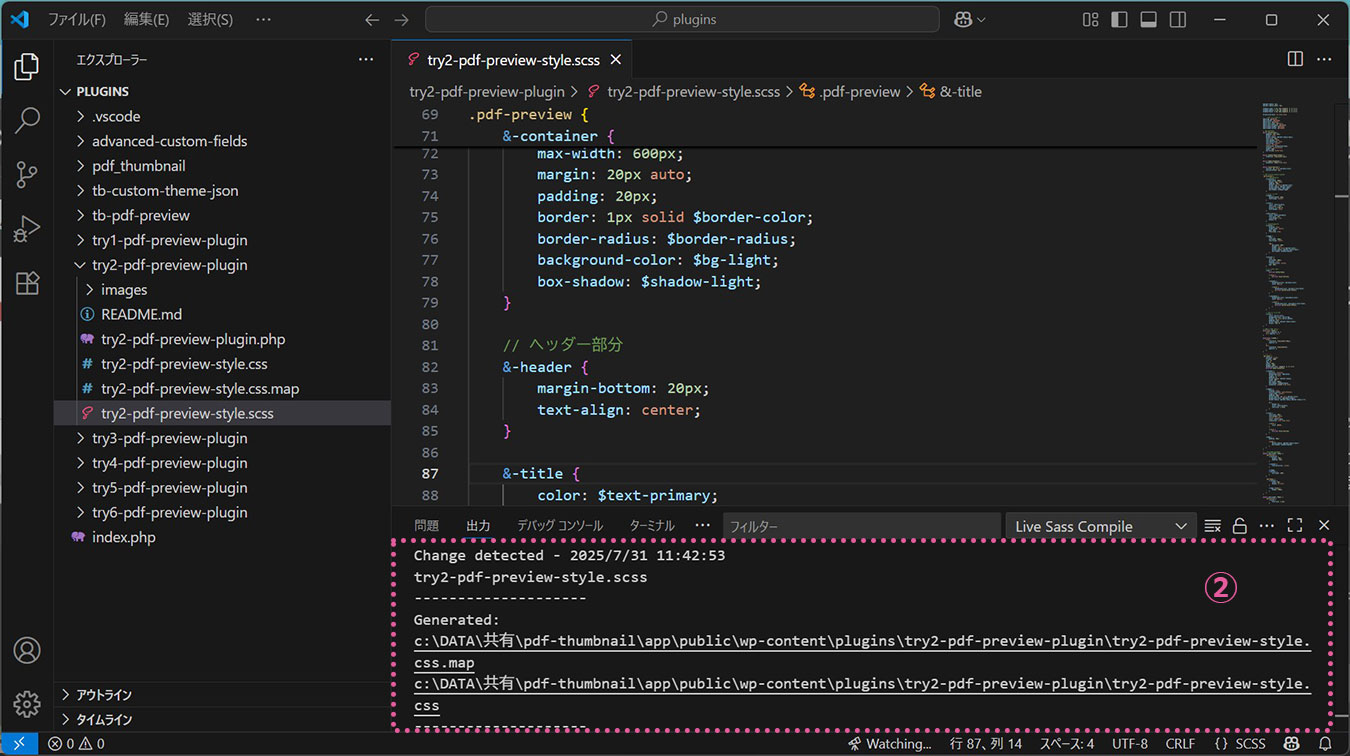1350x756 pixels.
Task: Toggle output scroll lock
Action: click(1240, 526)
